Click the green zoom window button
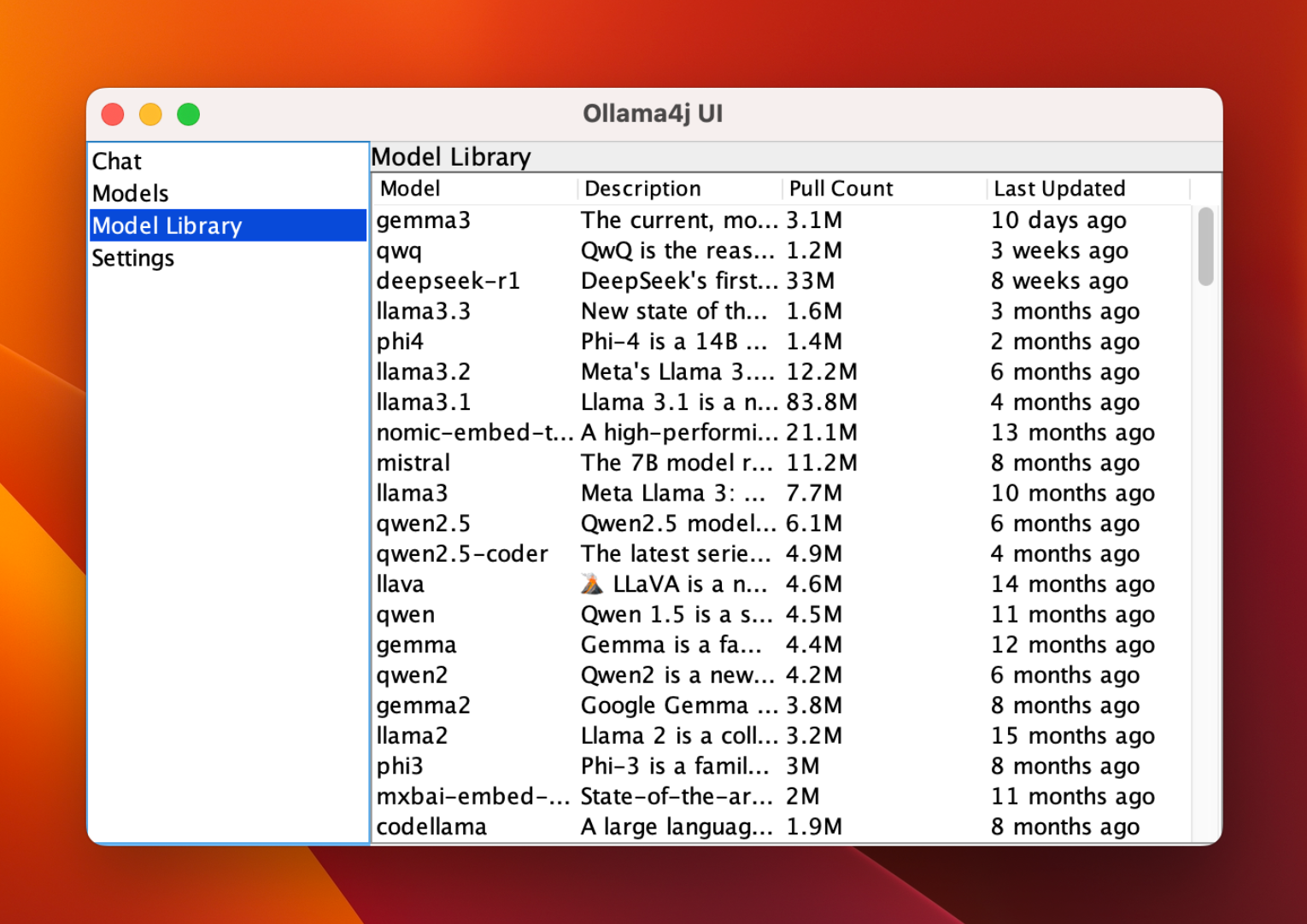This screenshot has width=1307, height=924. 189,114
